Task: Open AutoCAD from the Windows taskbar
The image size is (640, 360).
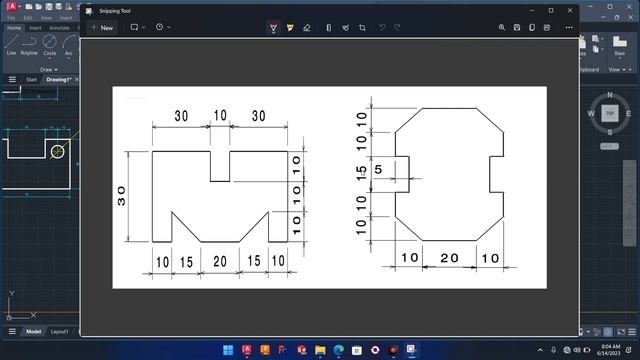Action: (x=247, y=350)
